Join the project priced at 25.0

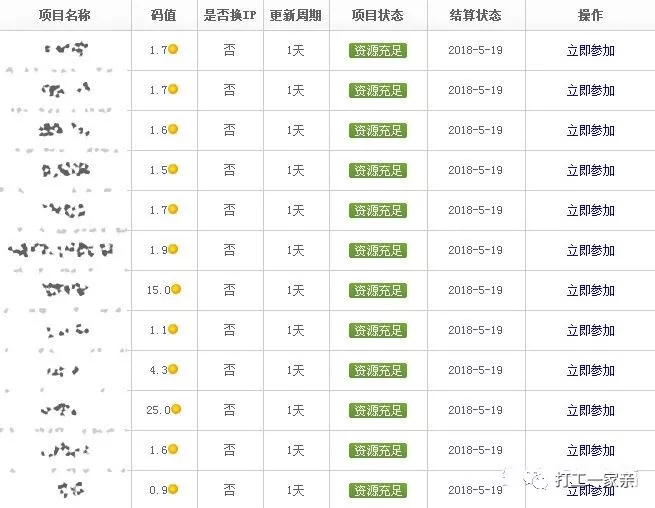click(590, 411)
